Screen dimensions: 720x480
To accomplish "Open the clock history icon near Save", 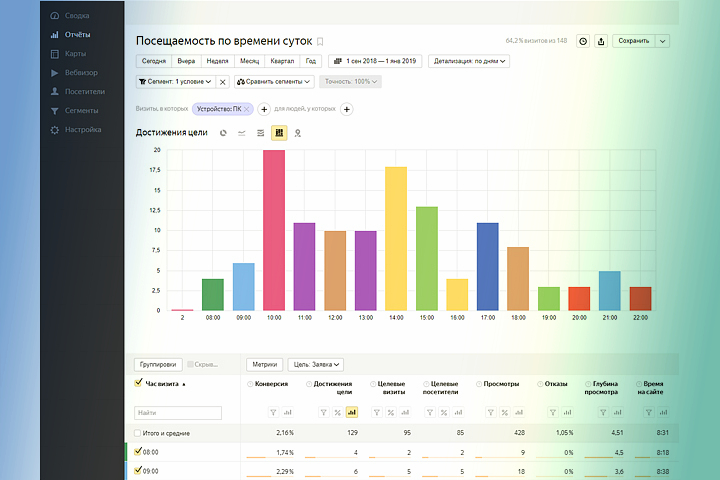I will click(583, 41).
